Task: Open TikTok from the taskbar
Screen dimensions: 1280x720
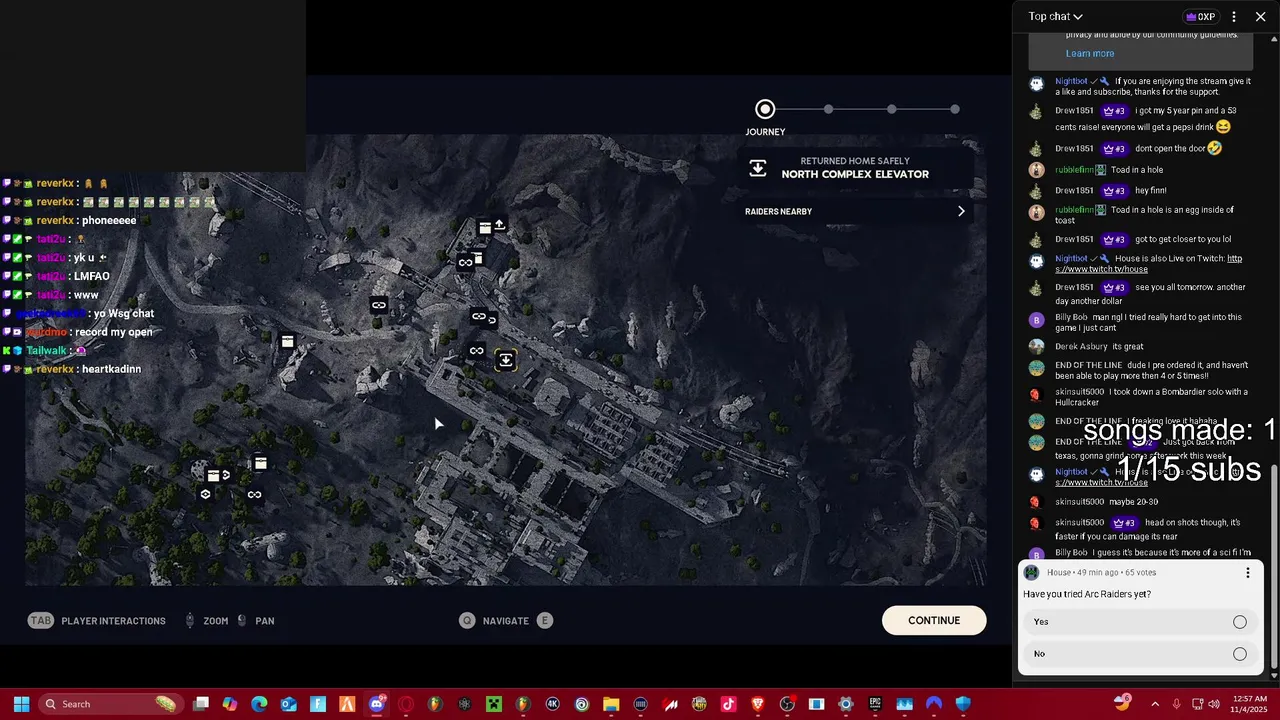Action: point(729,704)
